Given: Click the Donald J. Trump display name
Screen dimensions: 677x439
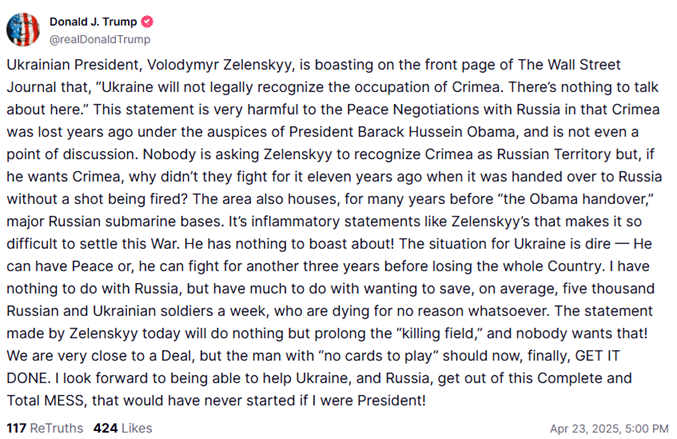Looking at the screenshot, I should (90, 21).
